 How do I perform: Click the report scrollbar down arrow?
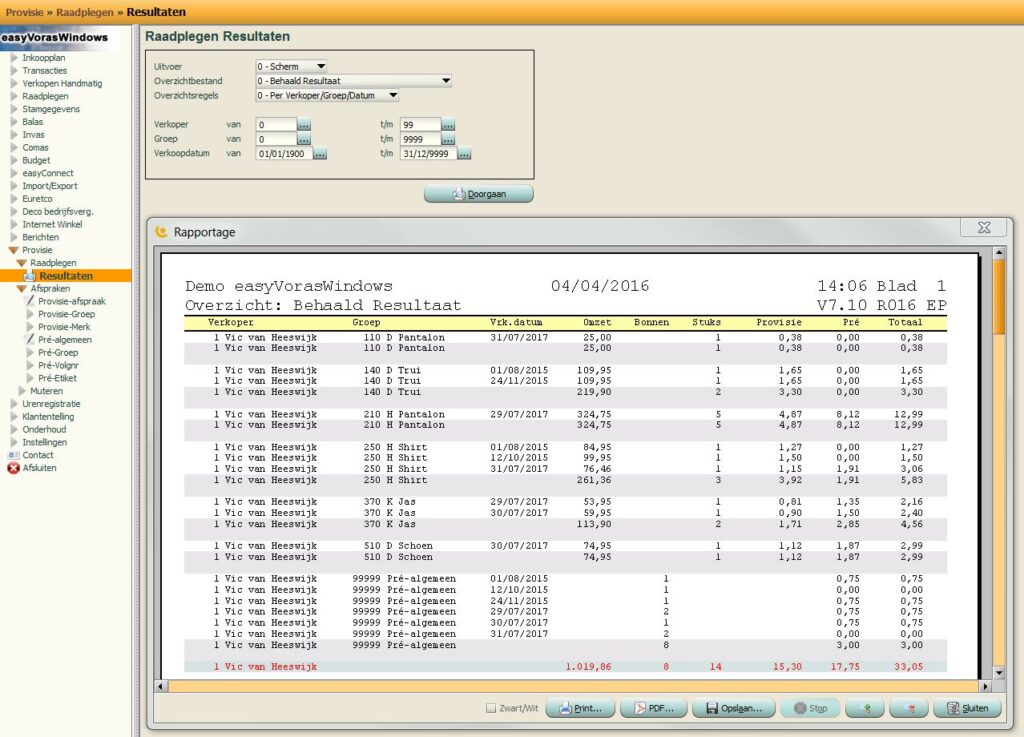click(999, 673)
